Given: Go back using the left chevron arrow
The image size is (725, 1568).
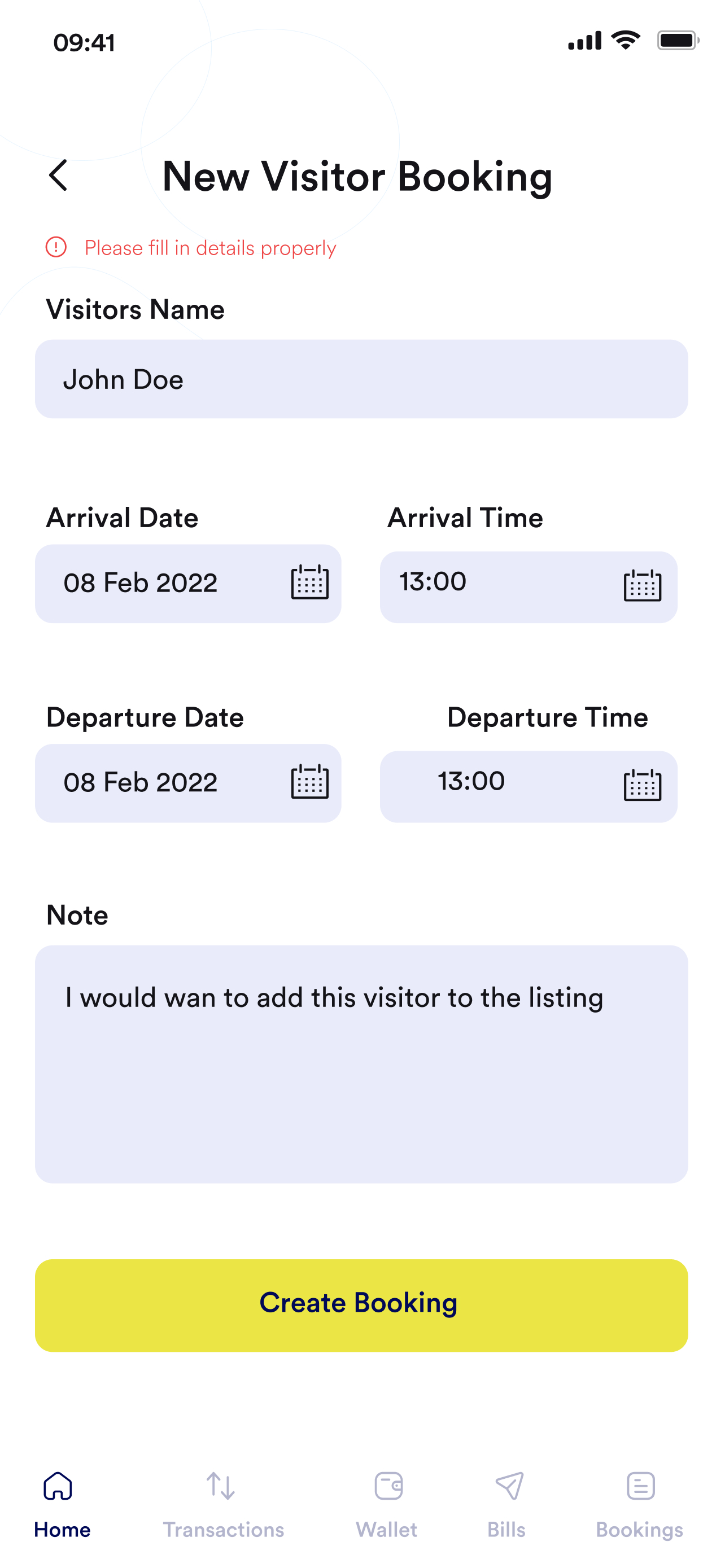Looking at the screenshot, I should click(58, 176).
